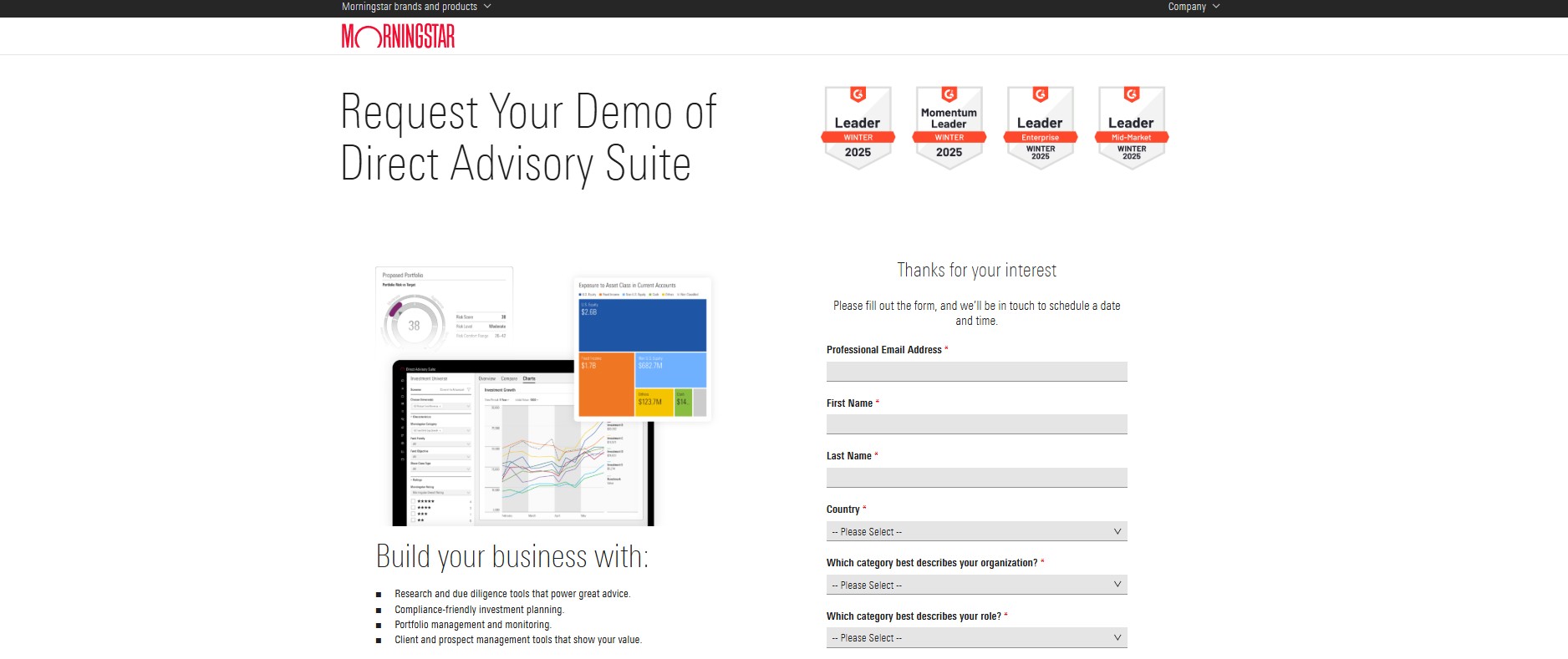The width and height of the screenshot is (1568, 659).
Task: Open Morningstar brands and products menu
Action: 416,7
